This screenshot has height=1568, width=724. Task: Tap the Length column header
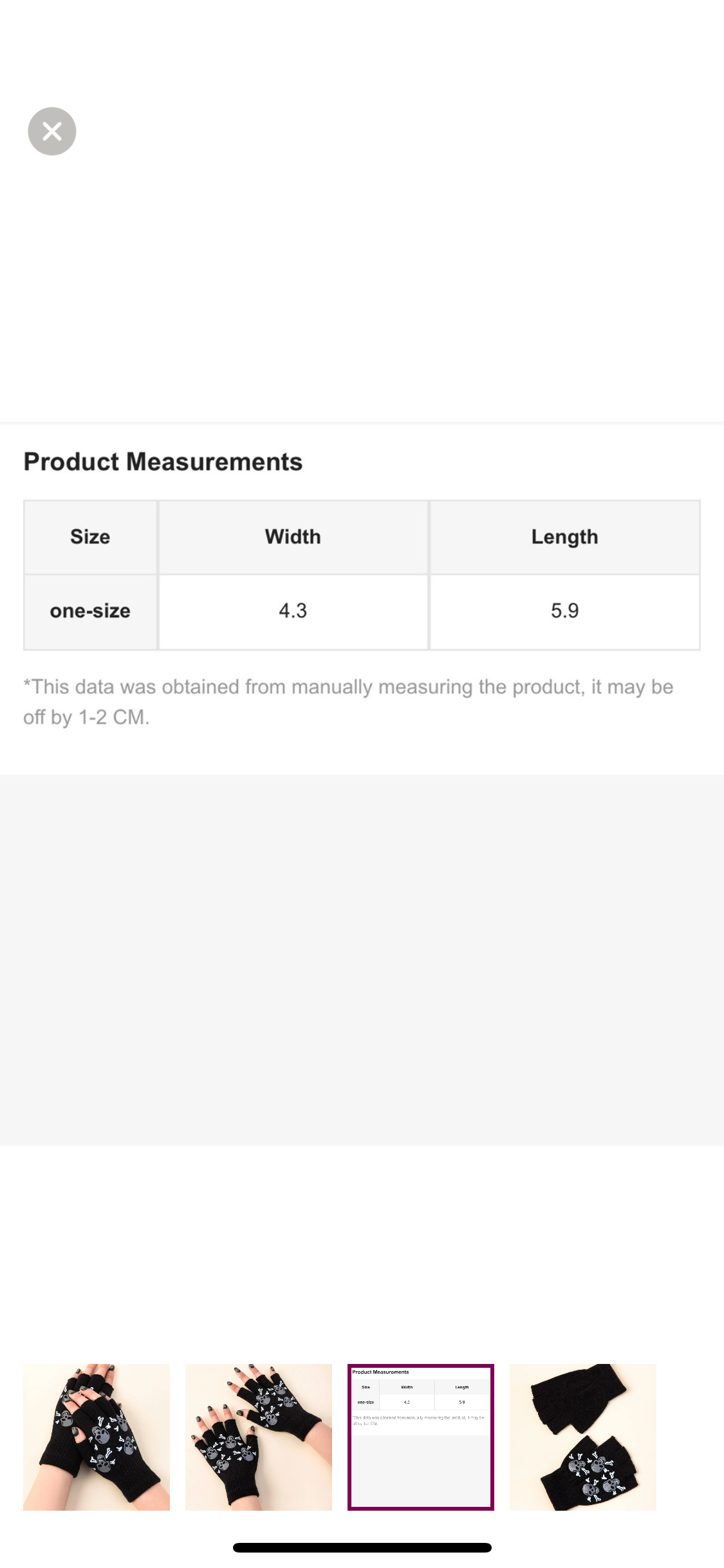click(x=564, y=537)
